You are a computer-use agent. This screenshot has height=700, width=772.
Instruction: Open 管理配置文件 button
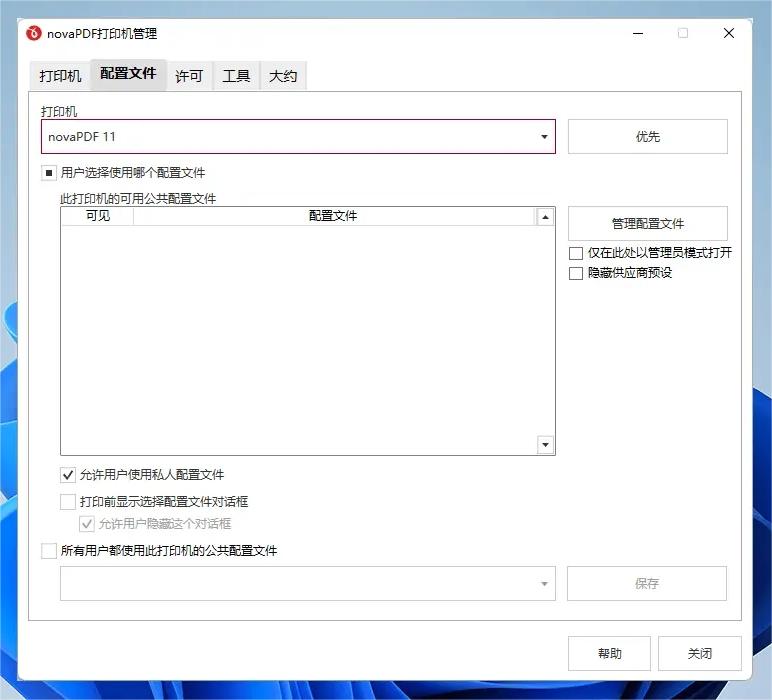pos(647,223)
